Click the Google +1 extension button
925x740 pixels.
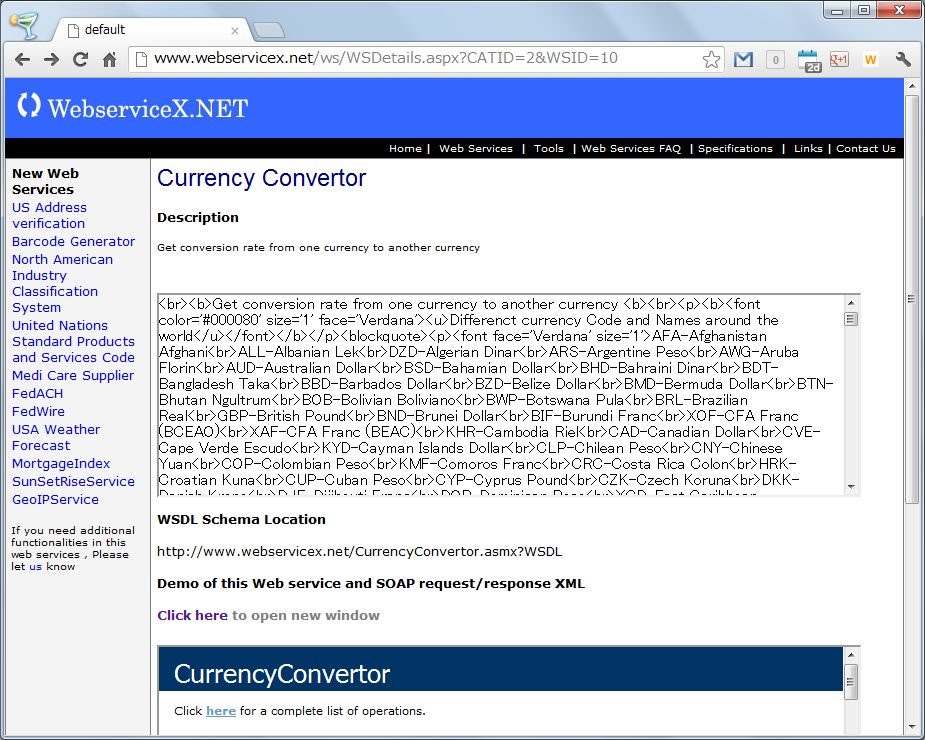pos(839,59)
